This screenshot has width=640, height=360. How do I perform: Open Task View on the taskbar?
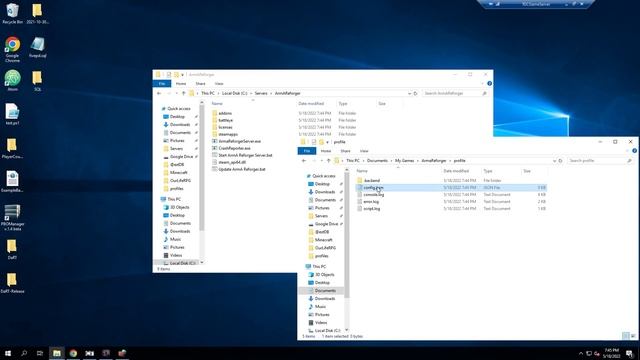40,353
